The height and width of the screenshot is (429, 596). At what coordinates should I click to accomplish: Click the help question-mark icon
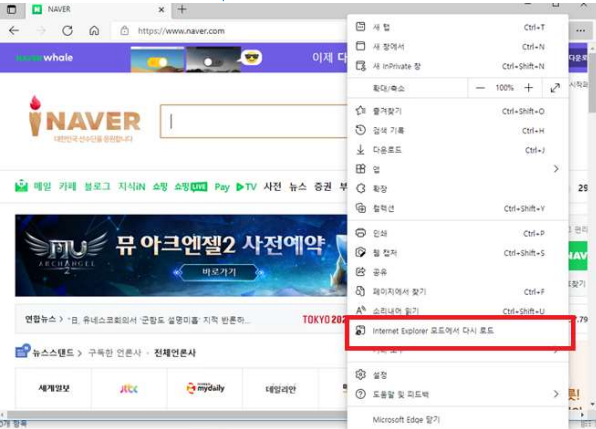click(x=360, y=394)
